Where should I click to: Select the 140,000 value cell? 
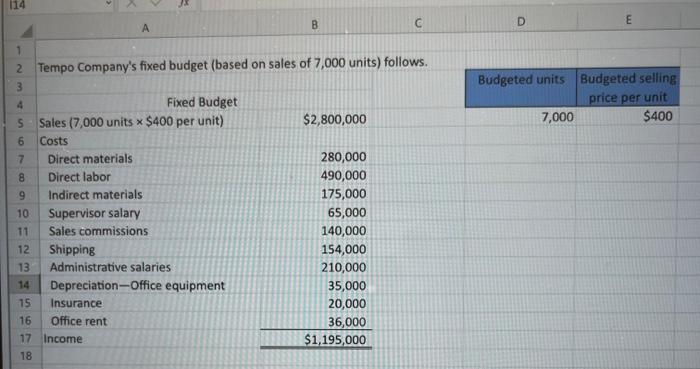[x=343, y=231]
